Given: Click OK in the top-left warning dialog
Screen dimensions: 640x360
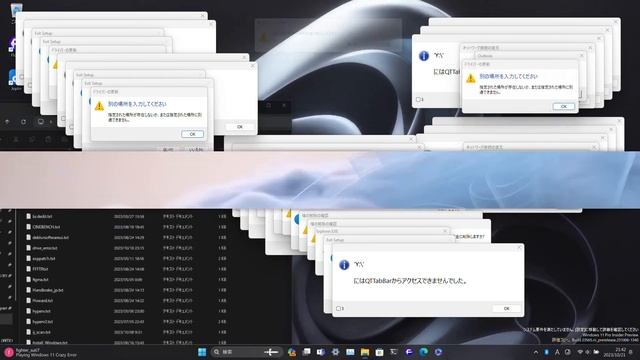Looking at the screenshot, I should click(192, 134).
